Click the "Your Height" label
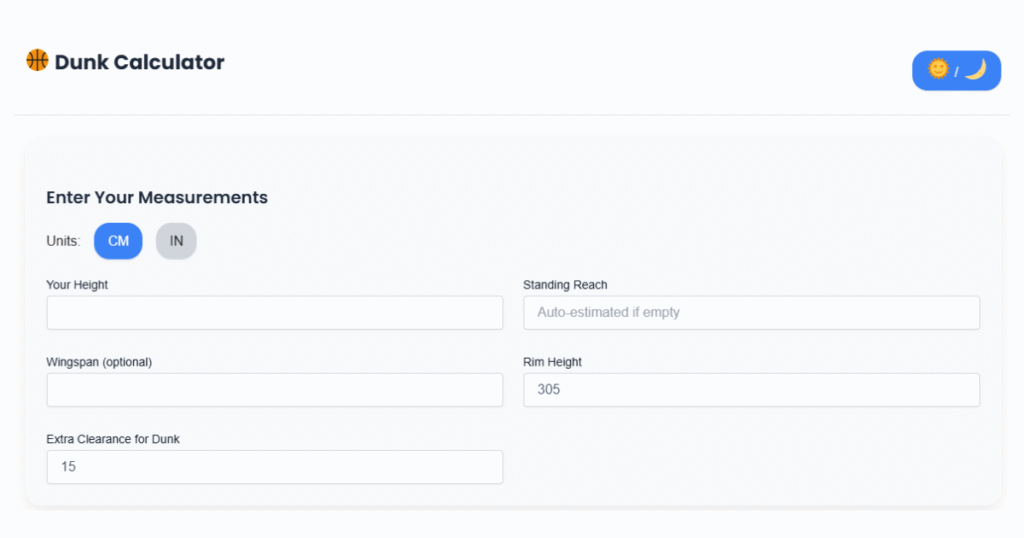The height and width of the screenshot is (538, 1024). [77, 285]
